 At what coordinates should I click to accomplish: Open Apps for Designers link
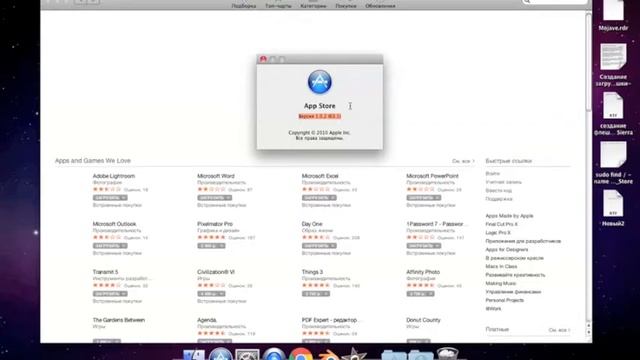(507, 249)
